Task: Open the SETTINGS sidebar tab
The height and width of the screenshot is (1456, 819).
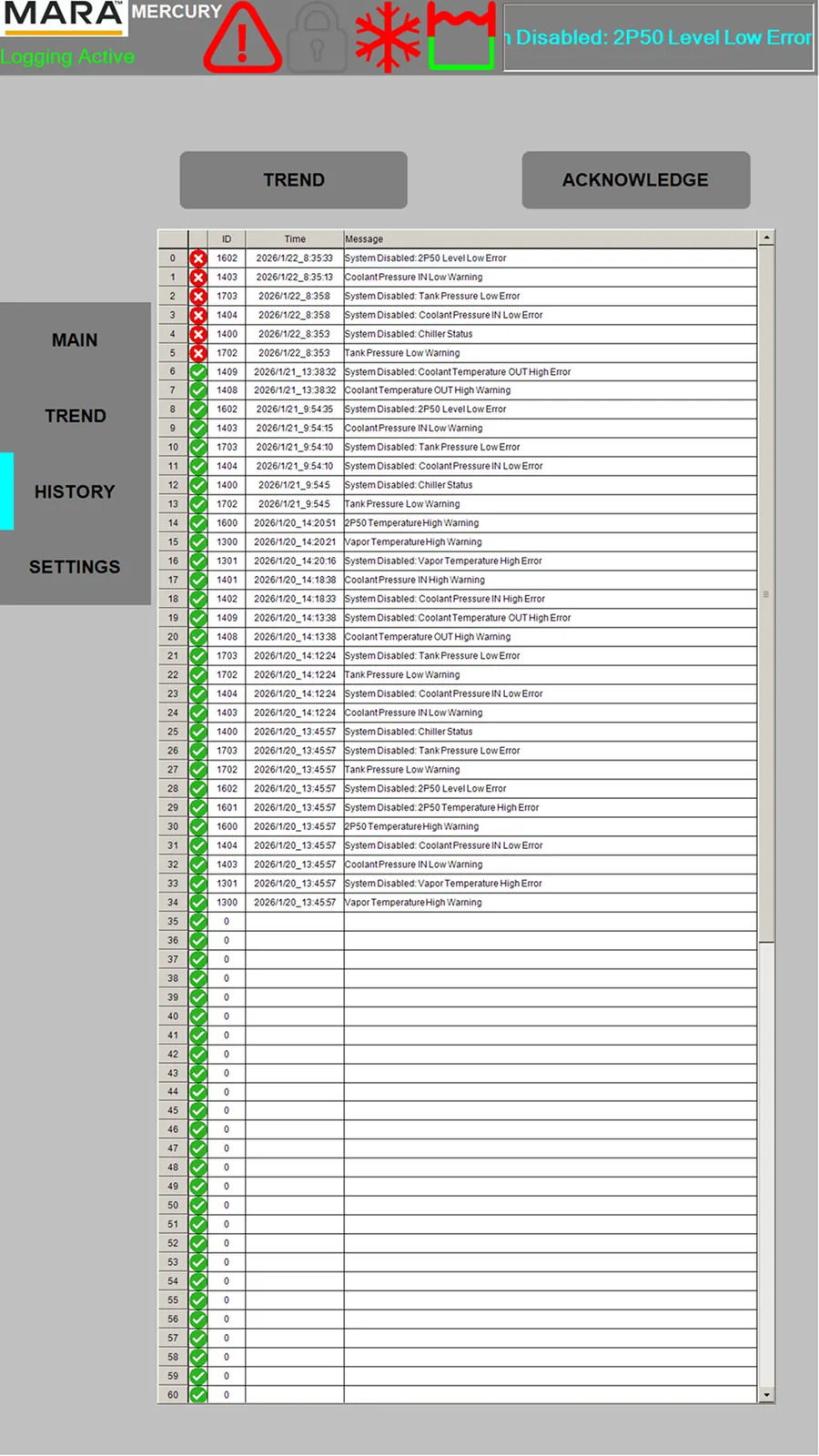Action: click(75, 567)
